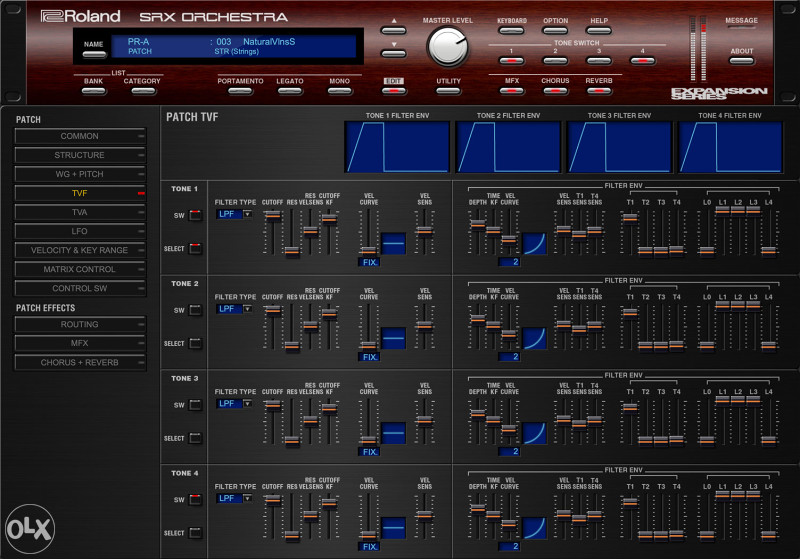Toggle the Tone 2 SW switch

tap(195, 310)
